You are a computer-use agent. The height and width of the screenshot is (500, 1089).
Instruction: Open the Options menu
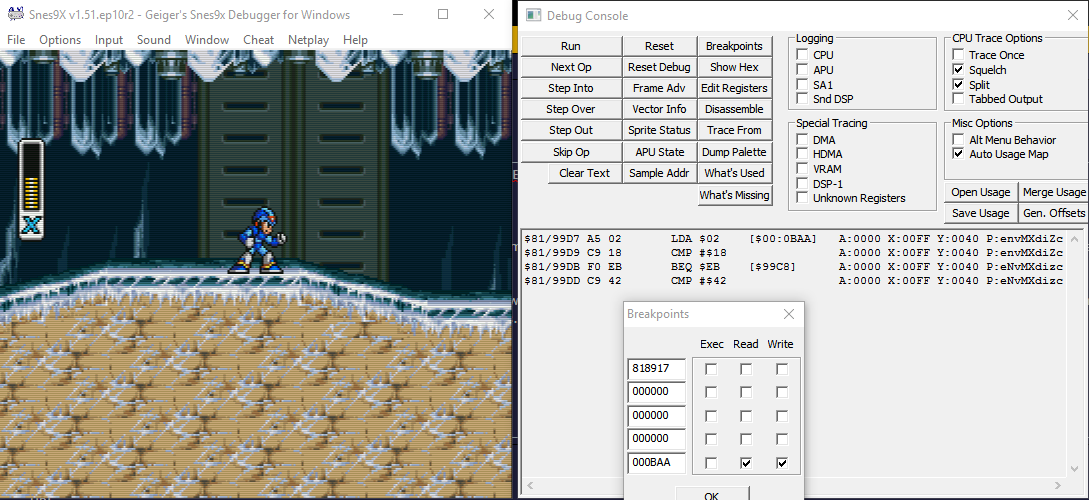[60, 40]
